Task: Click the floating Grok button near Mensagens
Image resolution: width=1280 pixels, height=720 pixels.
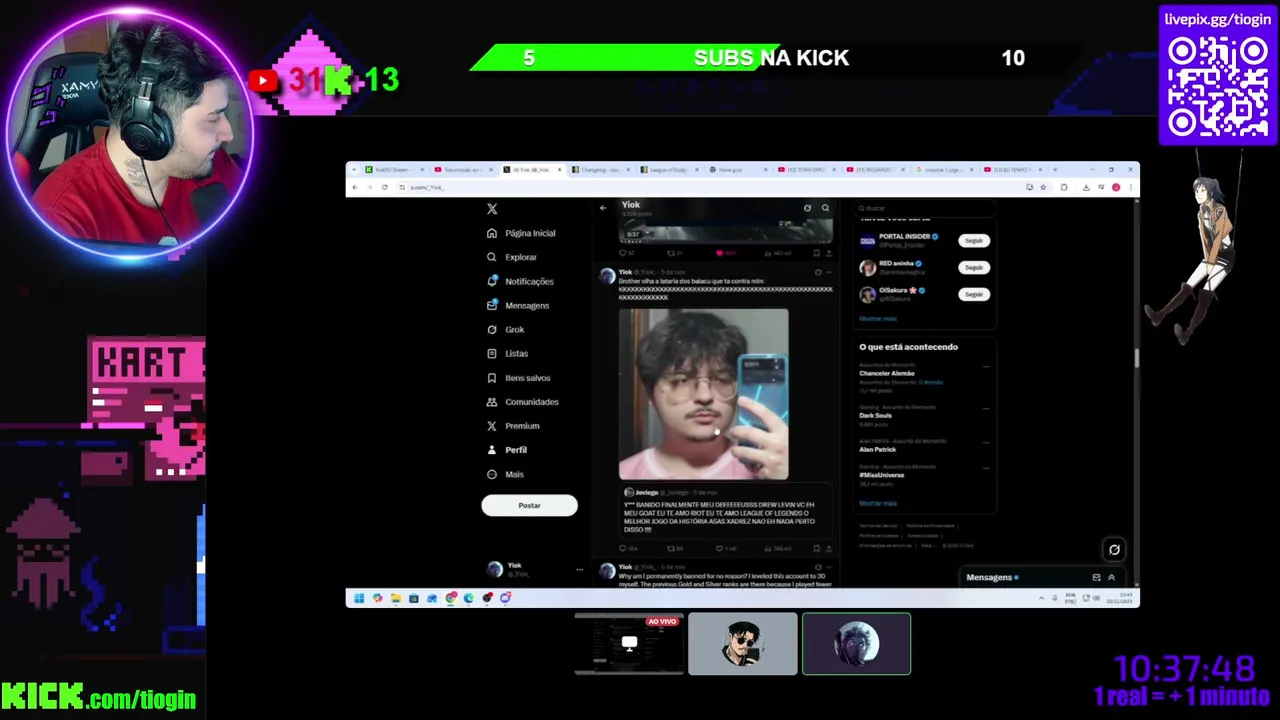Action: [1114, 549]
